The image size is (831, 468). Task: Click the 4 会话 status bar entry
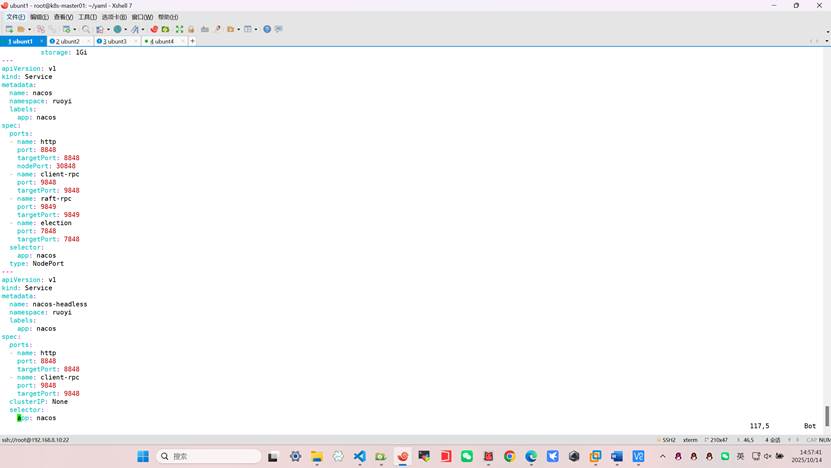773,440
